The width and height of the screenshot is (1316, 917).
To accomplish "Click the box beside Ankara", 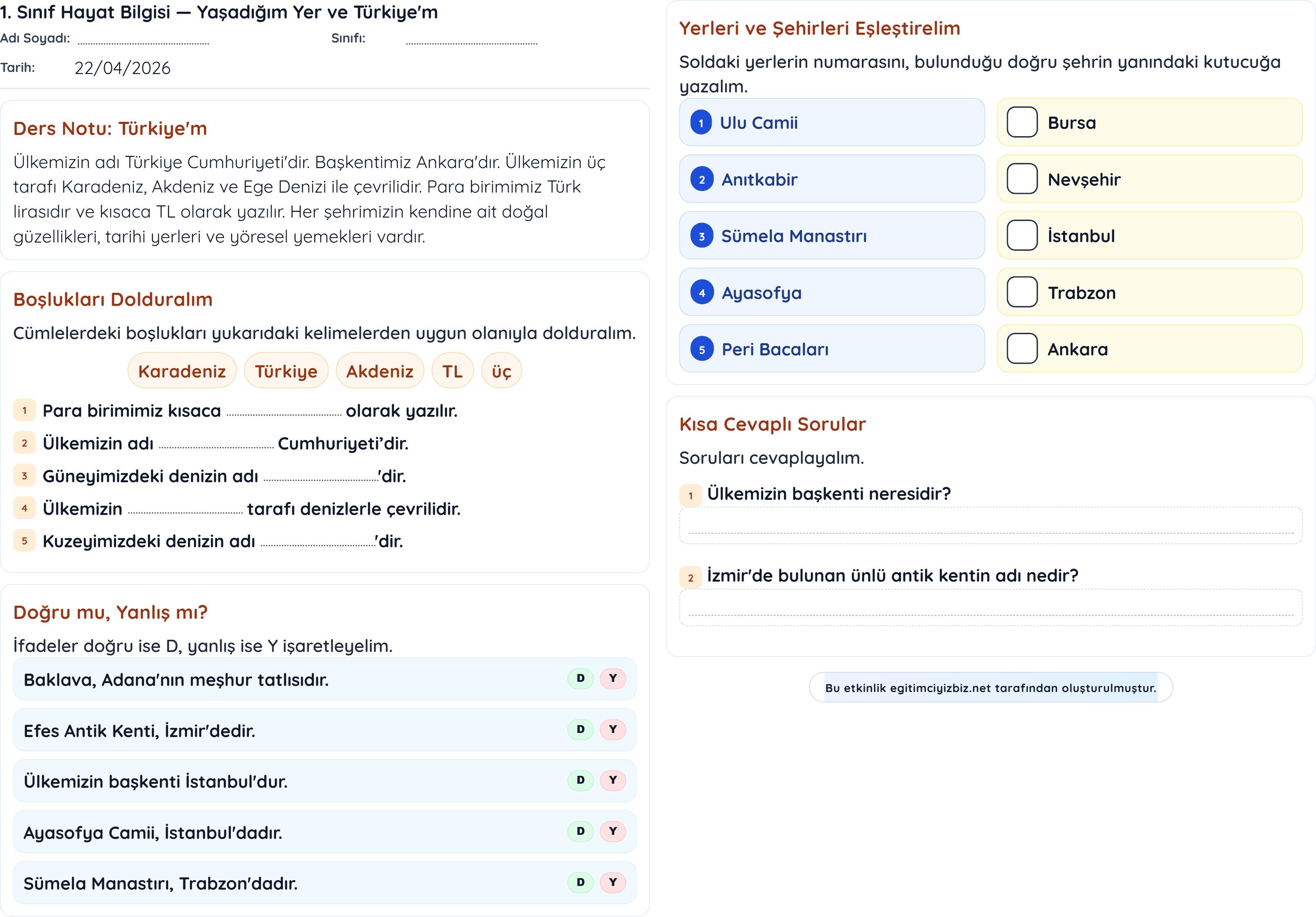I will click(x=1022, y=349).
